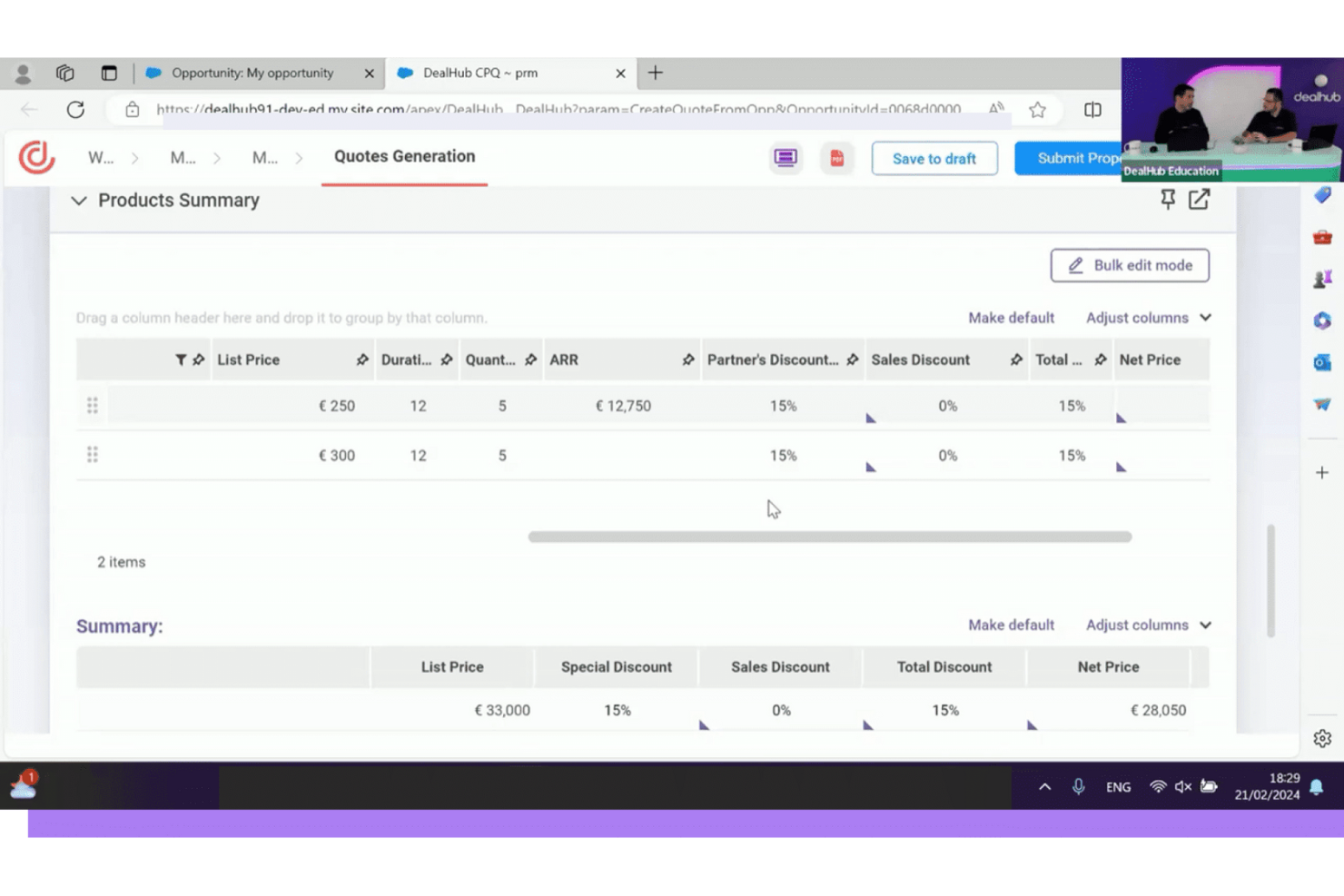Viewport: 1344px width, 896px height.
Task: Open the vertical tabs icon
Action: click(x=109, y=74)
